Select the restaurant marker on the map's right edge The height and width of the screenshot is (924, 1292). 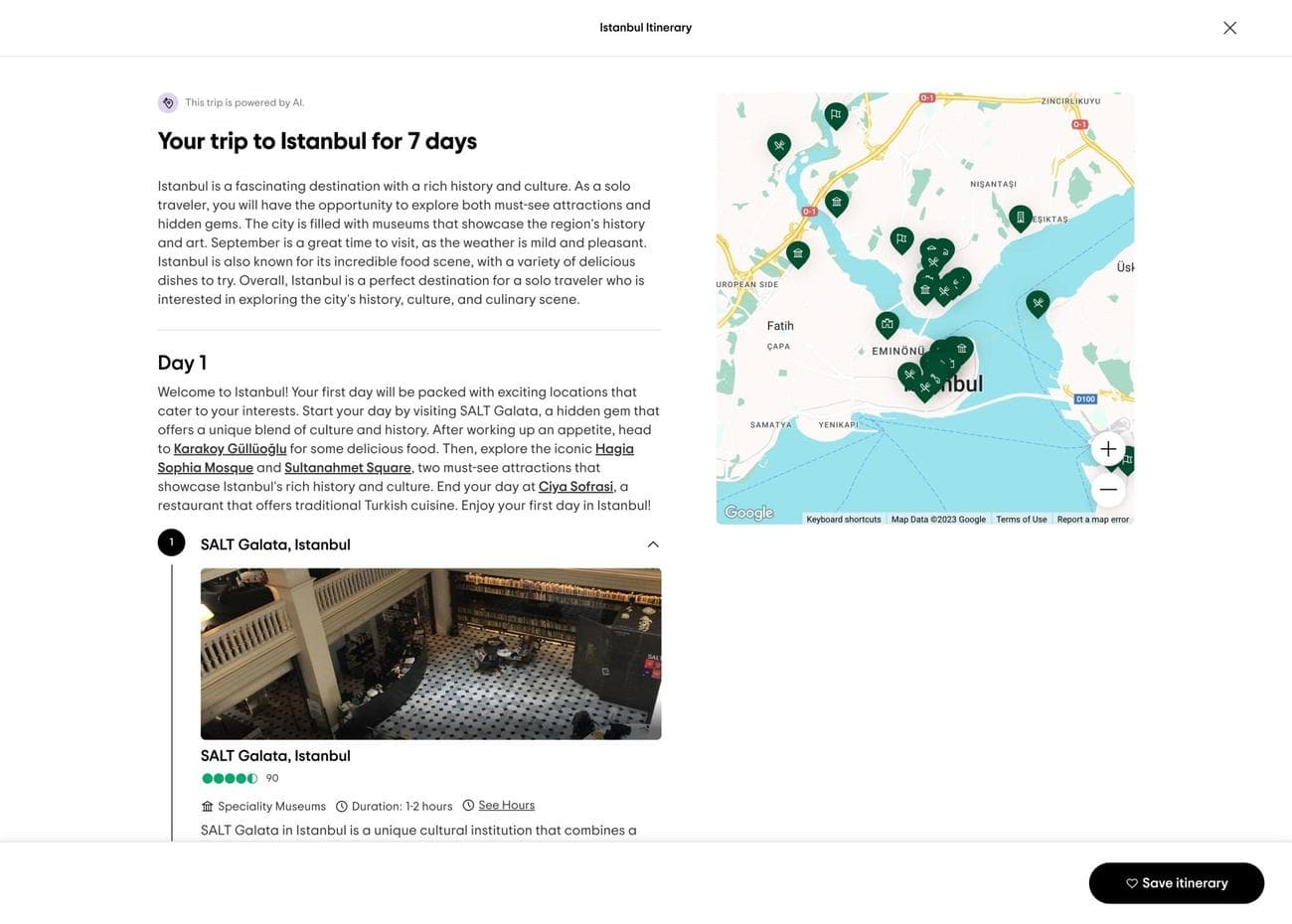click(1037, 300)
